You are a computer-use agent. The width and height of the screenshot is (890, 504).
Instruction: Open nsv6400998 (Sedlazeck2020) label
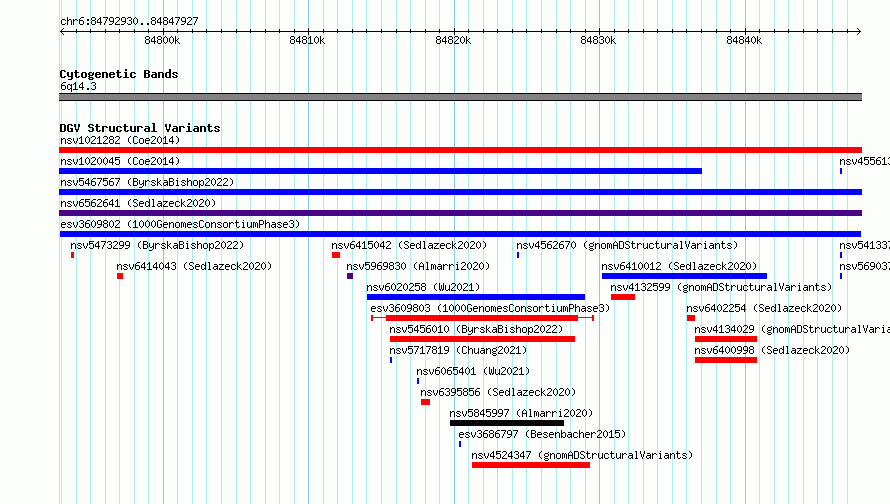point(772,350)
